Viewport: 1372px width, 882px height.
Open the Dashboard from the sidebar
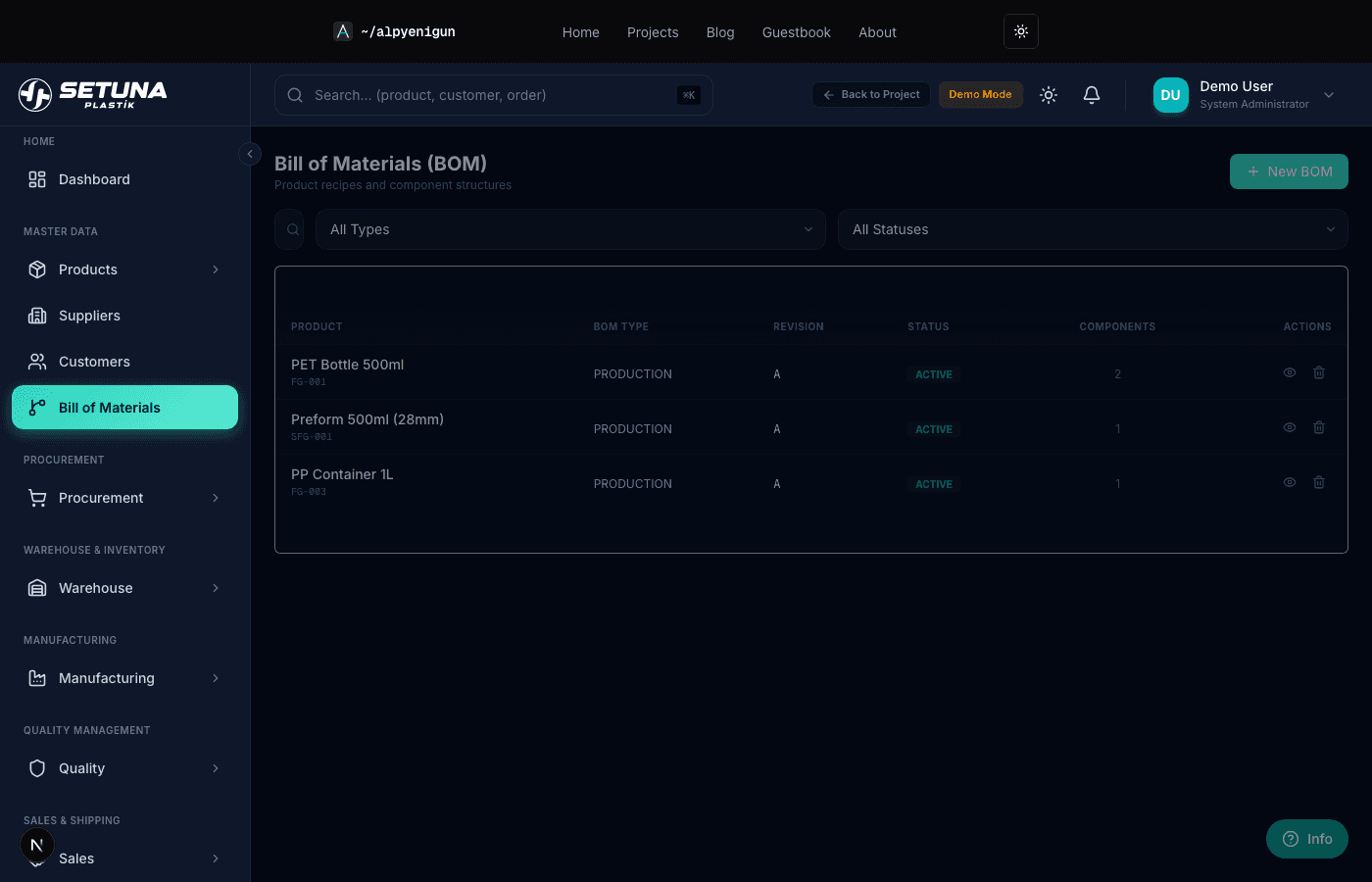pos(93,179)
